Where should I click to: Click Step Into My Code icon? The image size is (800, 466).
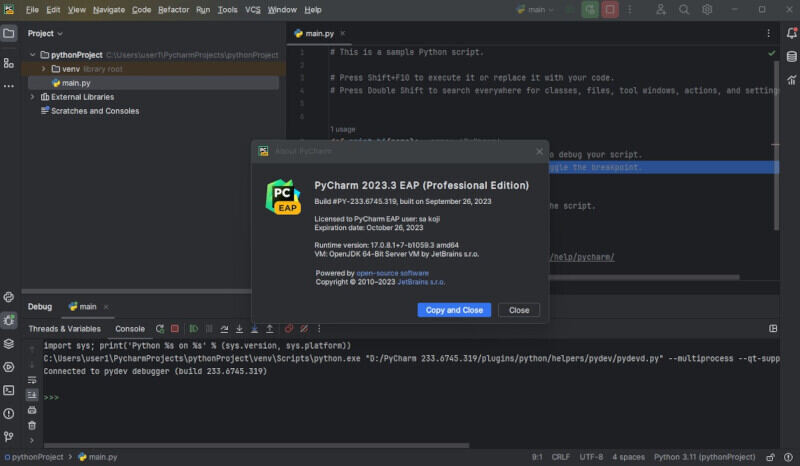point(255,329)
